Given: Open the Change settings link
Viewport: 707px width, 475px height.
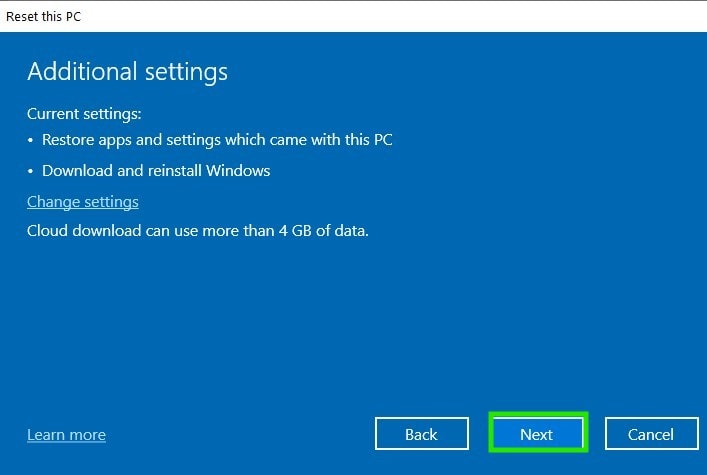Looking at the screenshot, I should [x=83, y=202].
